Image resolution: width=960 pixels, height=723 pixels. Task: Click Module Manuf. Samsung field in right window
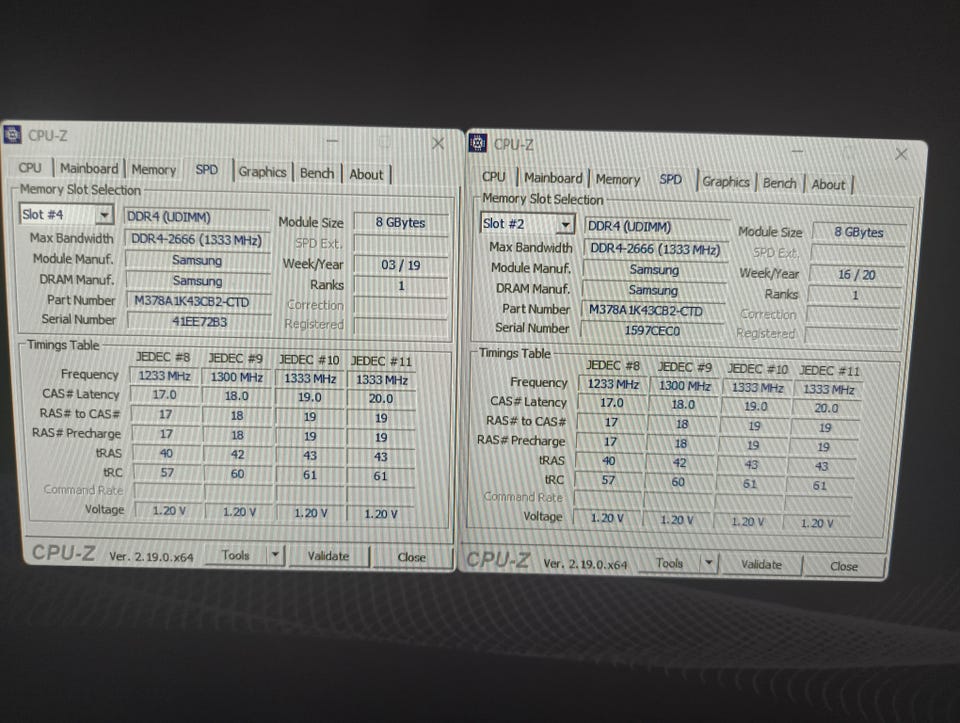[x=654, y=269]
